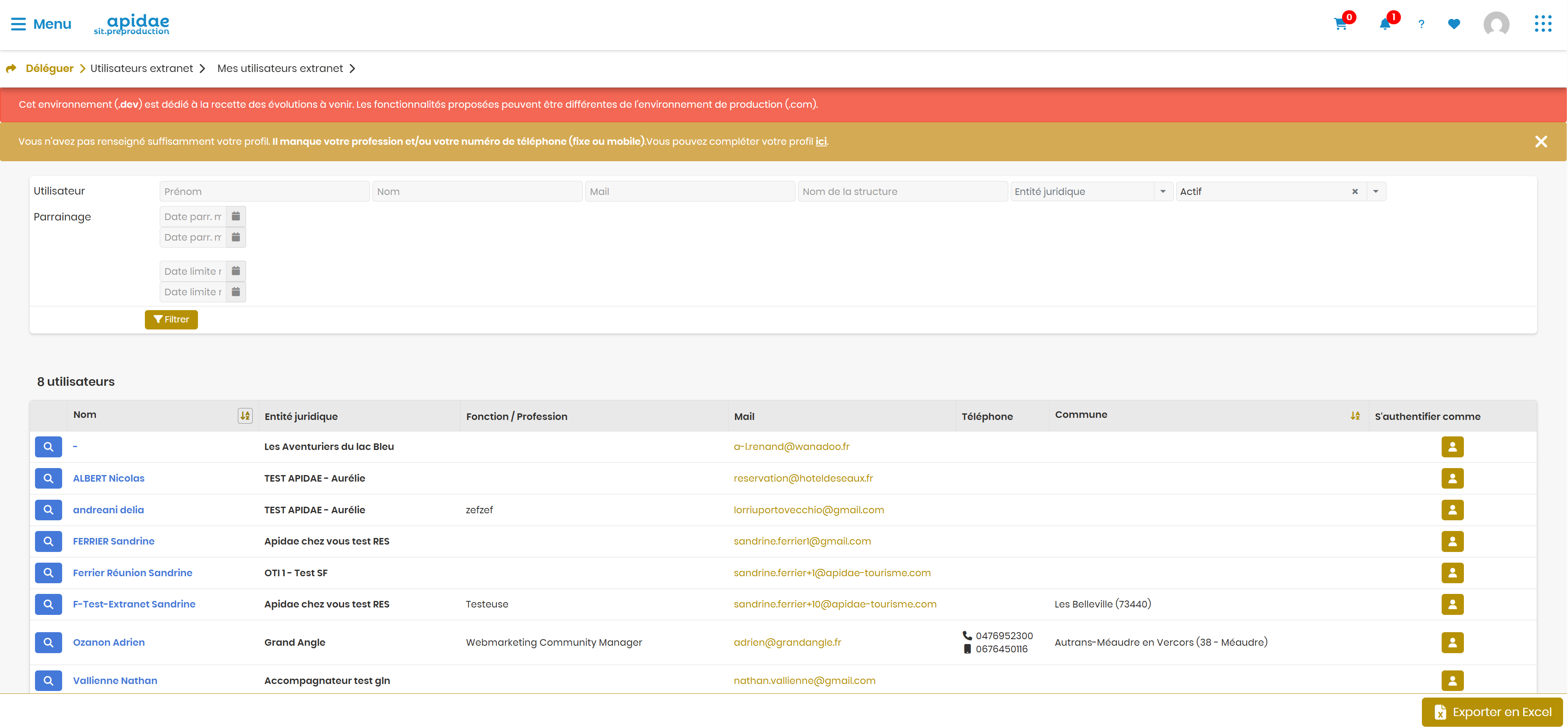
Task: Open Utilisateurs extranet breadcrumb
Action: coord(141,68)
